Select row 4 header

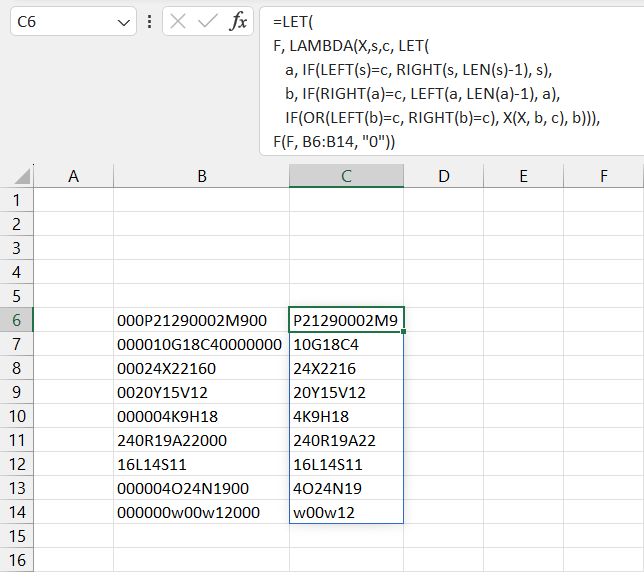[16, 272]
